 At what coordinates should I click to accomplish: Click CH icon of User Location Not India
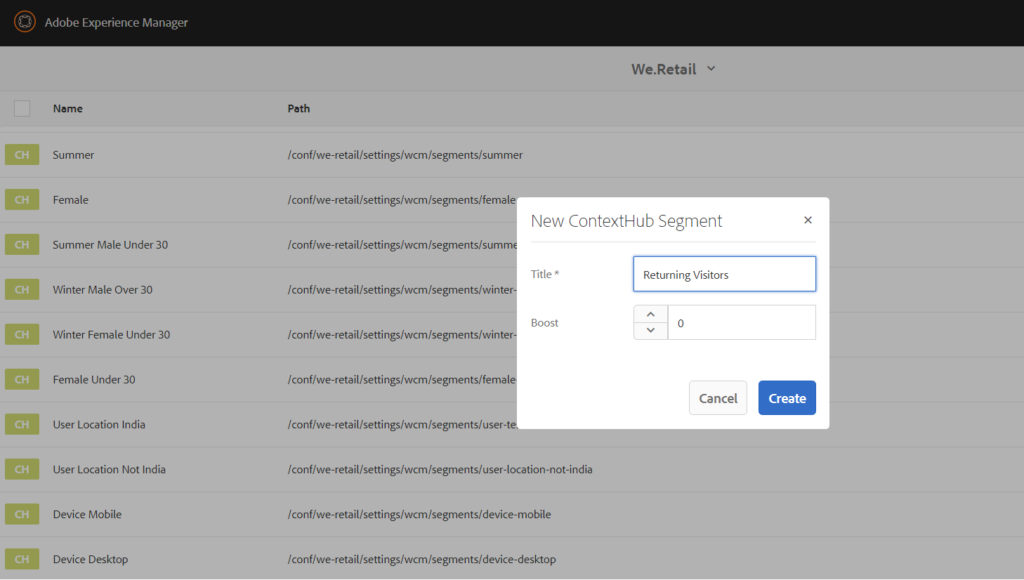click(22, 469)
